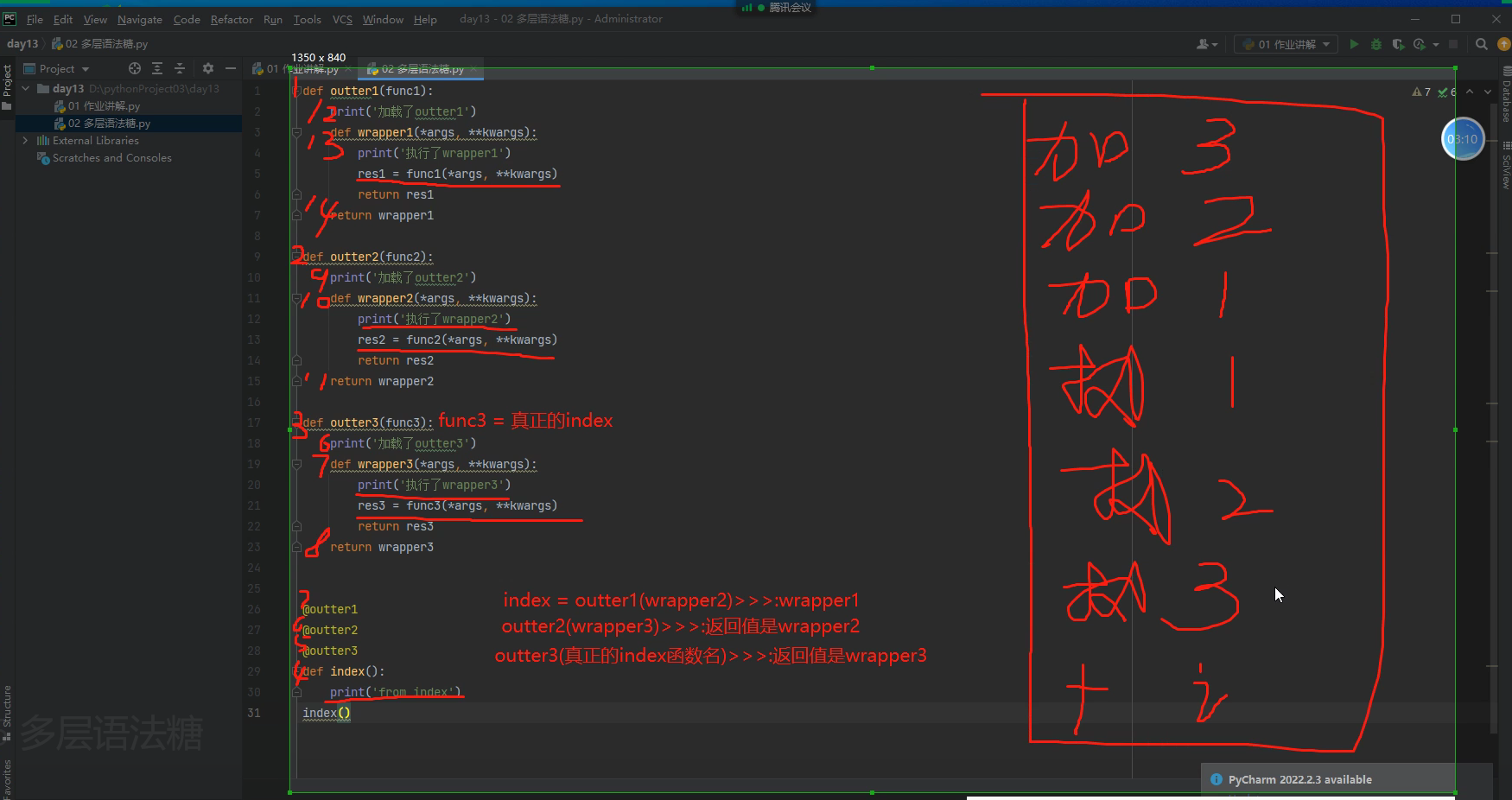Click the blue 03:10 recording timer circle
1512x800 pixels.
tap(1463, 139)
